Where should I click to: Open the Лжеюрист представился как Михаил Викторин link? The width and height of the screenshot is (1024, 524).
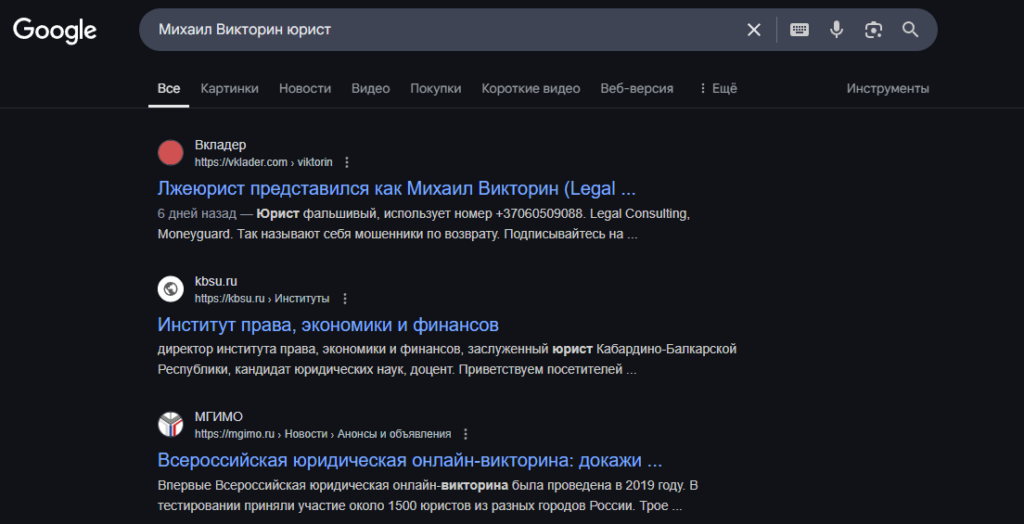[396, 189]
